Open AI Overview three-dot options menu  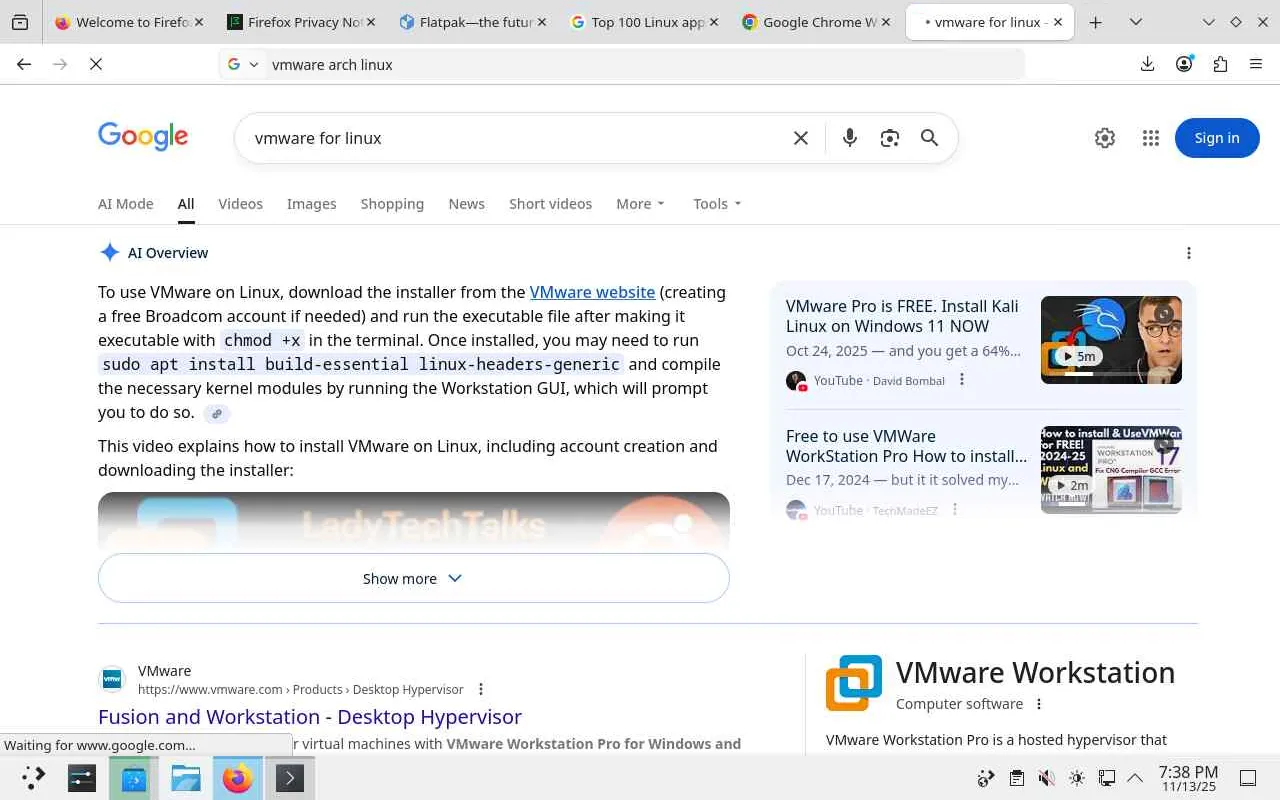(x=1188, y=253)
